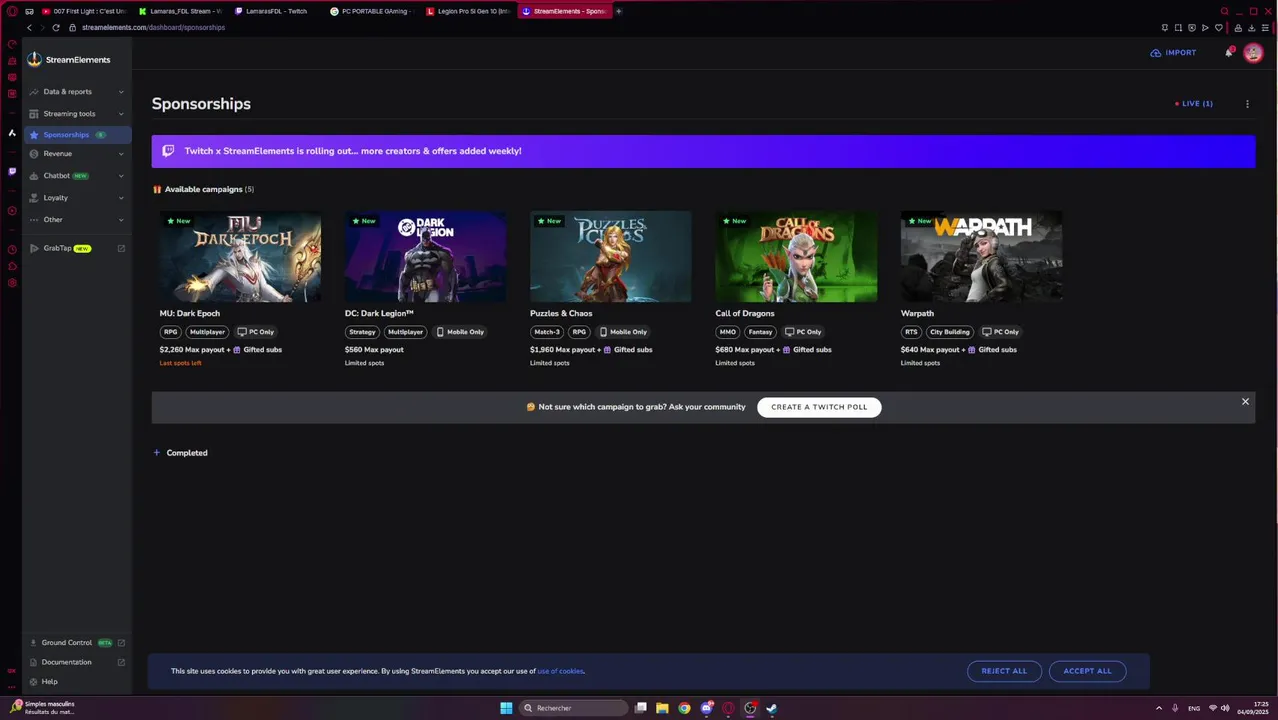Reload the page in the browser
Viewport: 1278px width, 720px height.
click(56, 27)
